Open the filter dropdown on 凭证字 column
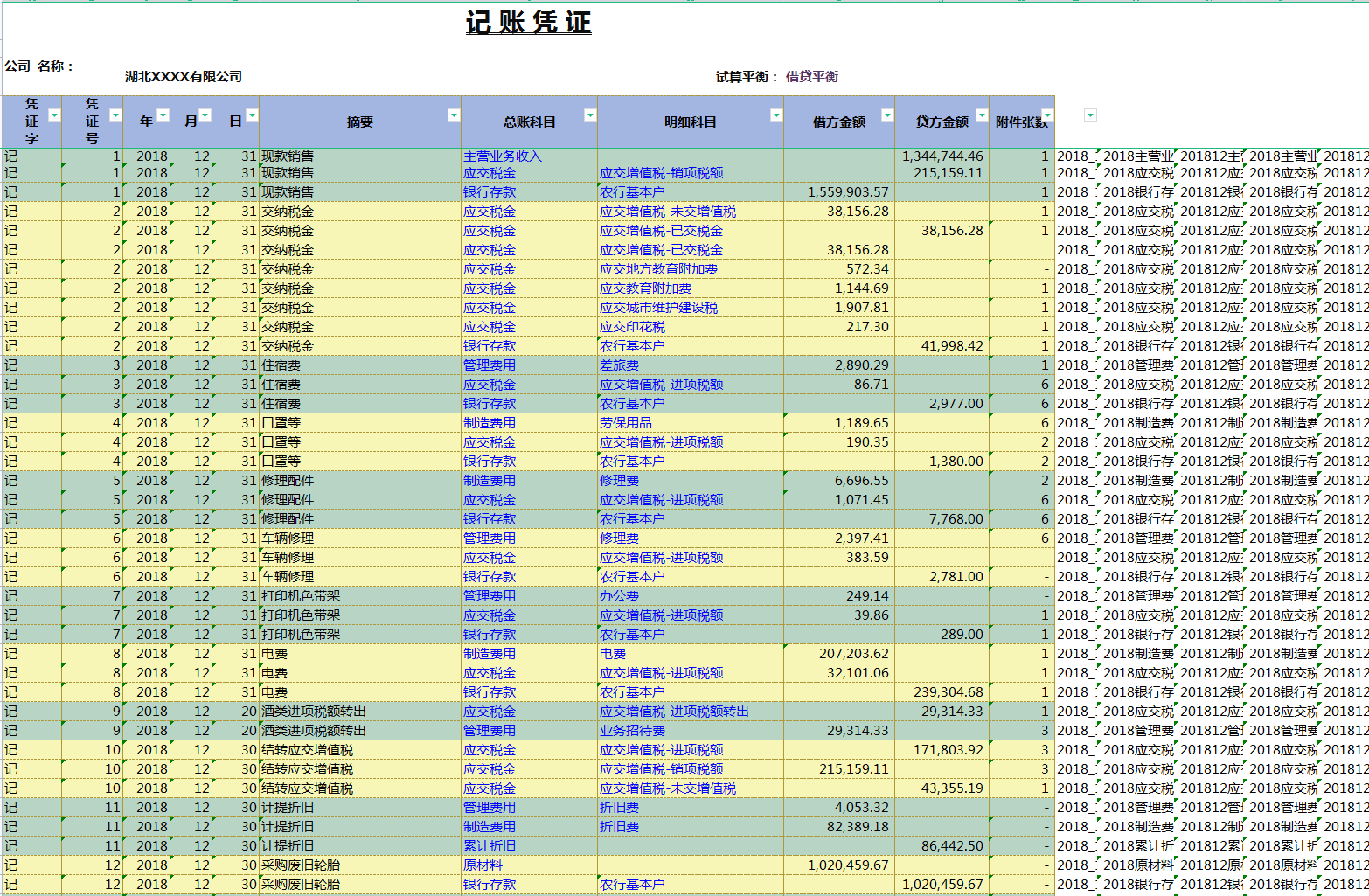Image resolution: width=1369 pixels, height=896 pixels. (52, 115)
